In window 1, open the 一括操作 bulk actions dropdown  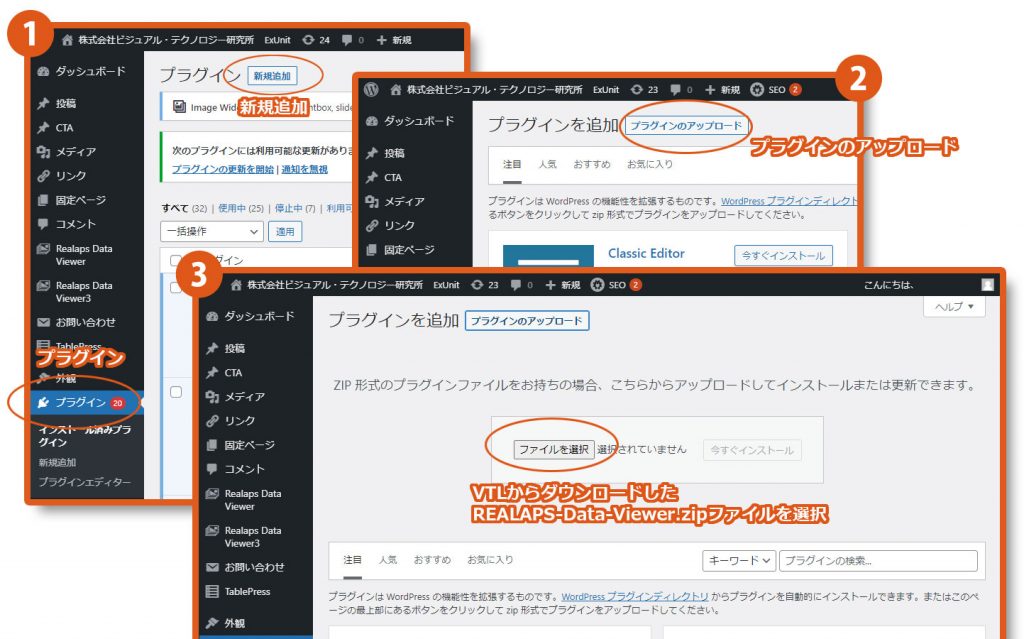tap(212, 231)
